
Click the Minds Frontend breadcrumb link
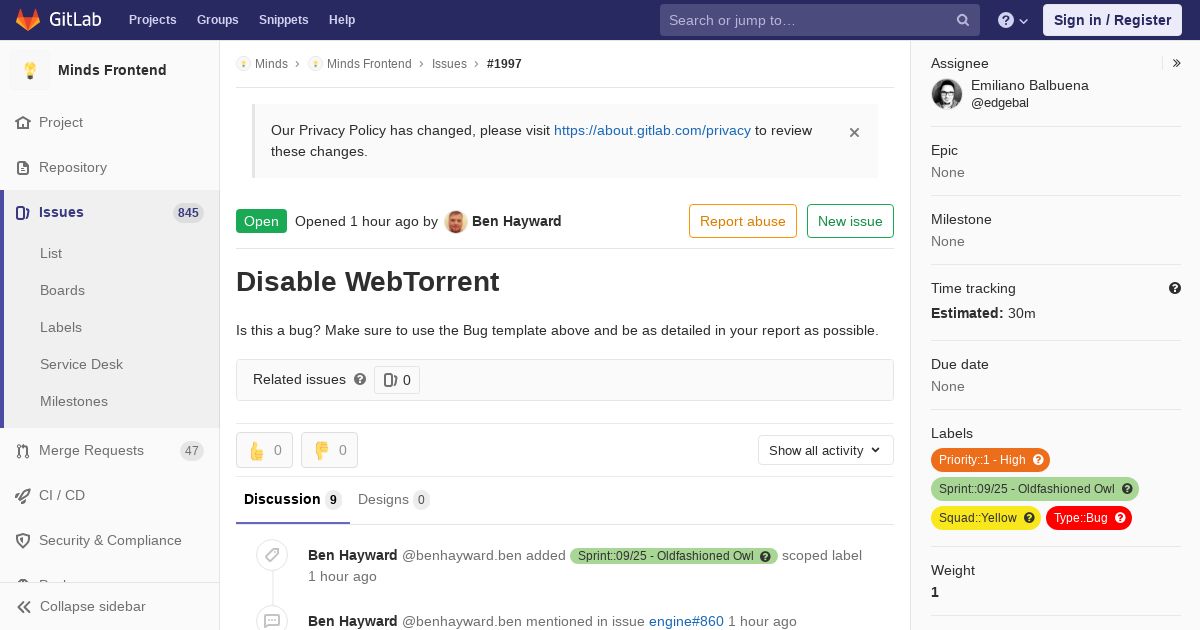[x=369, y=63]
